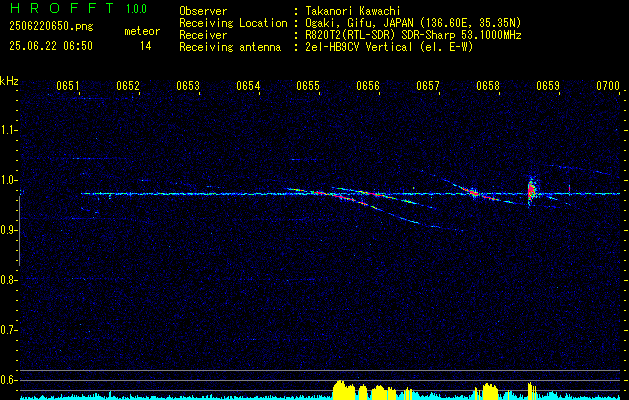Click the 0656 time axis marker
The image size is (629, 400).
(368, 86)
